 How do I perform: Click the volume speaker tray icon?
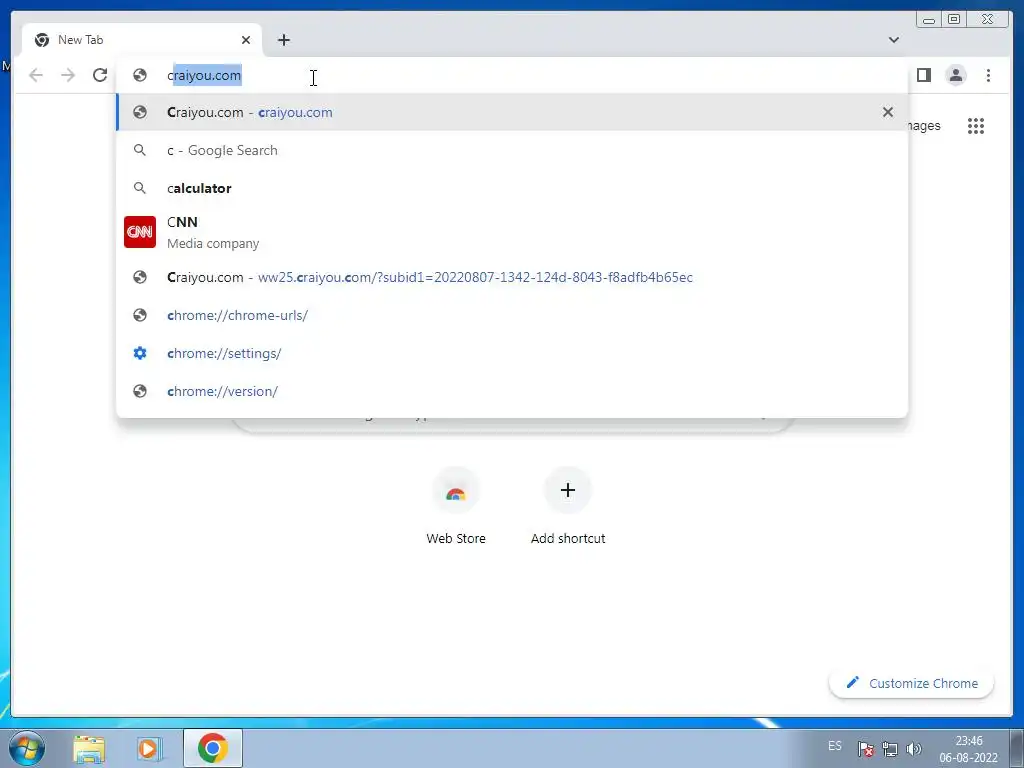pyautogui.click(x=914, y=749)
